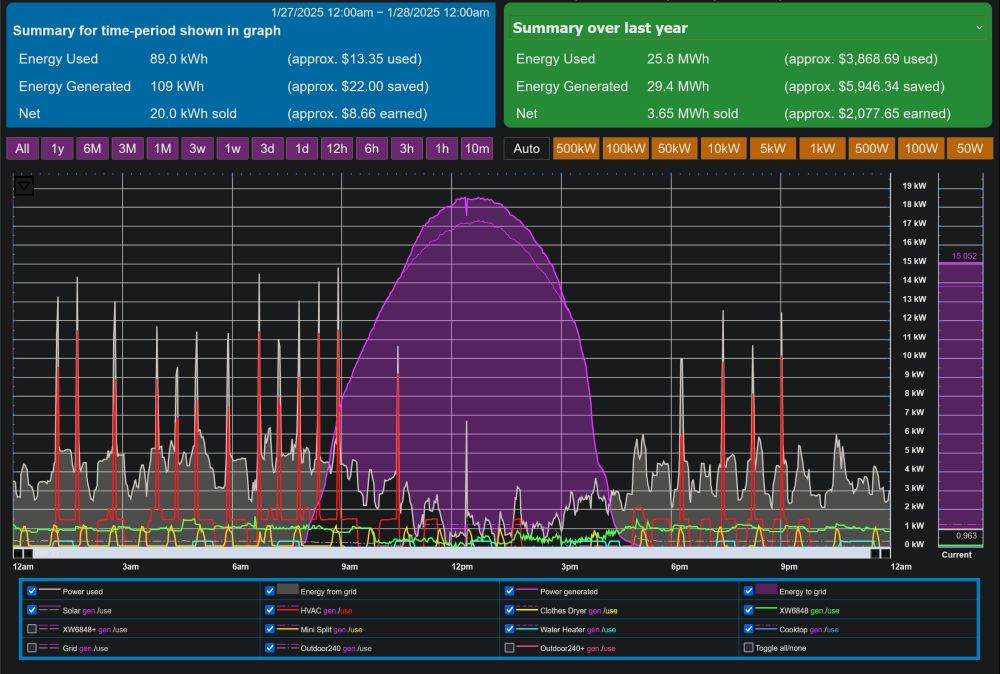Viewport: 1000px width, 674px height.
Task: Hide the Water Heater series
Action: pos(510,629)
